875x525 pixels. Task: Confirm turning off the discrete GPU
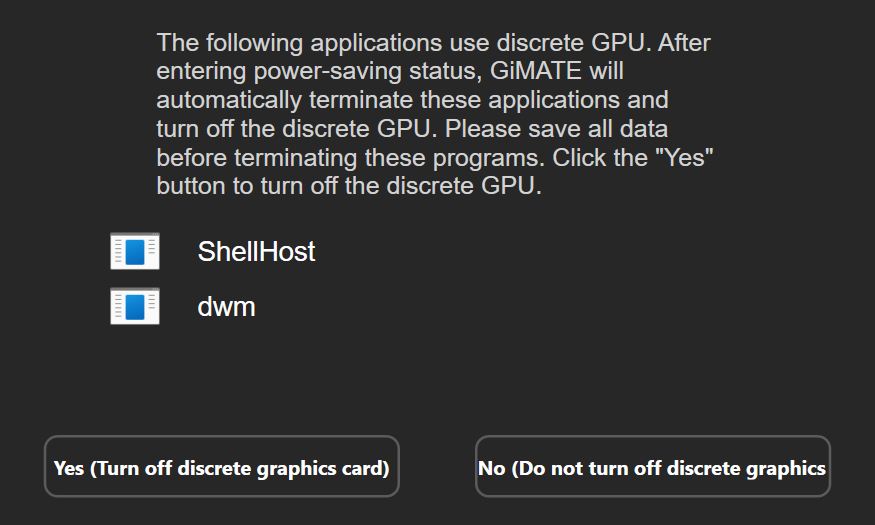coord(221,467)
